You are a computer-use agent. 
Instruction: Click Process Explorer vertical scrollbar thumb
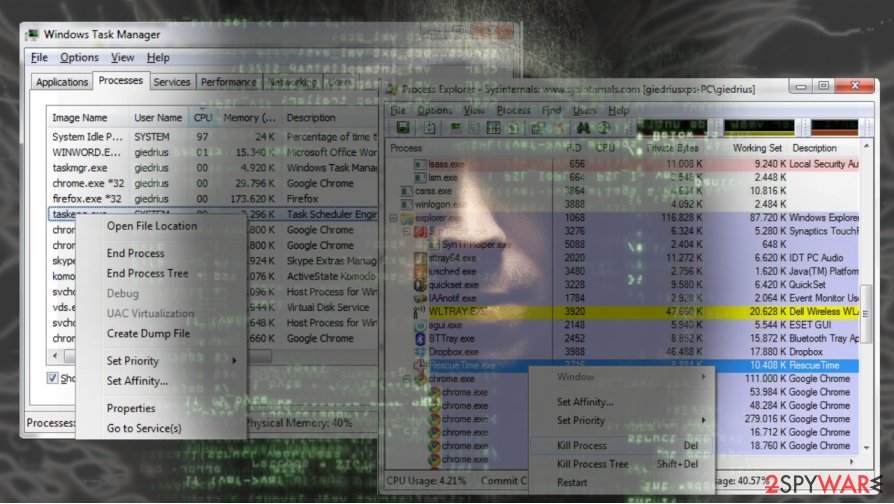click(x=865, y=314)
